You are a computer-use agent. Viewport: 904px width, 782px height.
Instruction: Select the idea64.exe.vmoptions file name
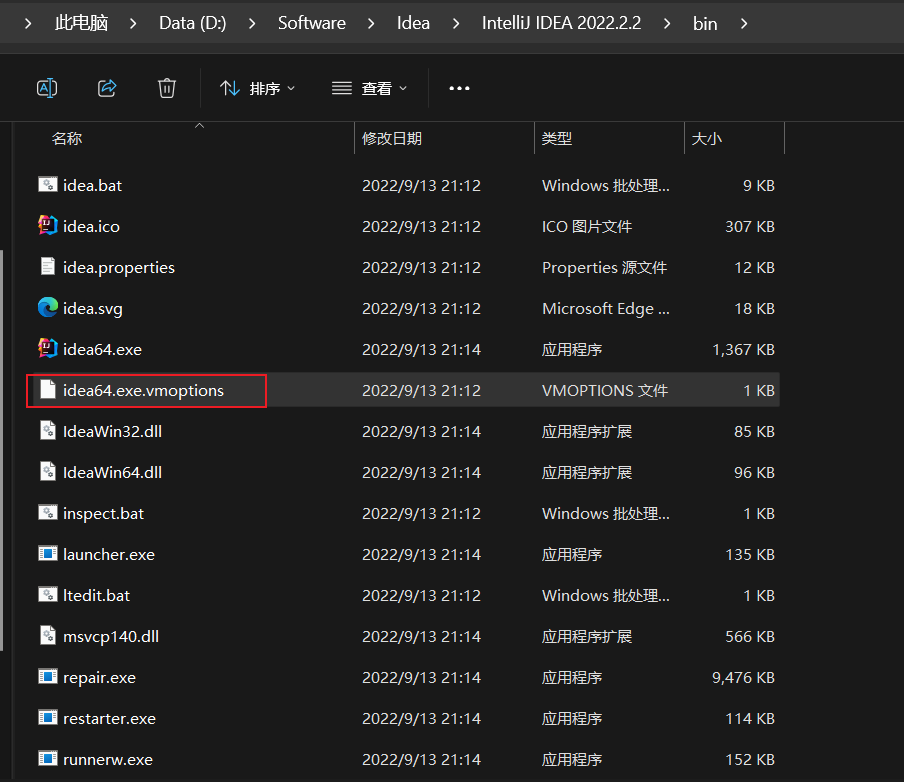pyautogui.click(x=143, y=390)
